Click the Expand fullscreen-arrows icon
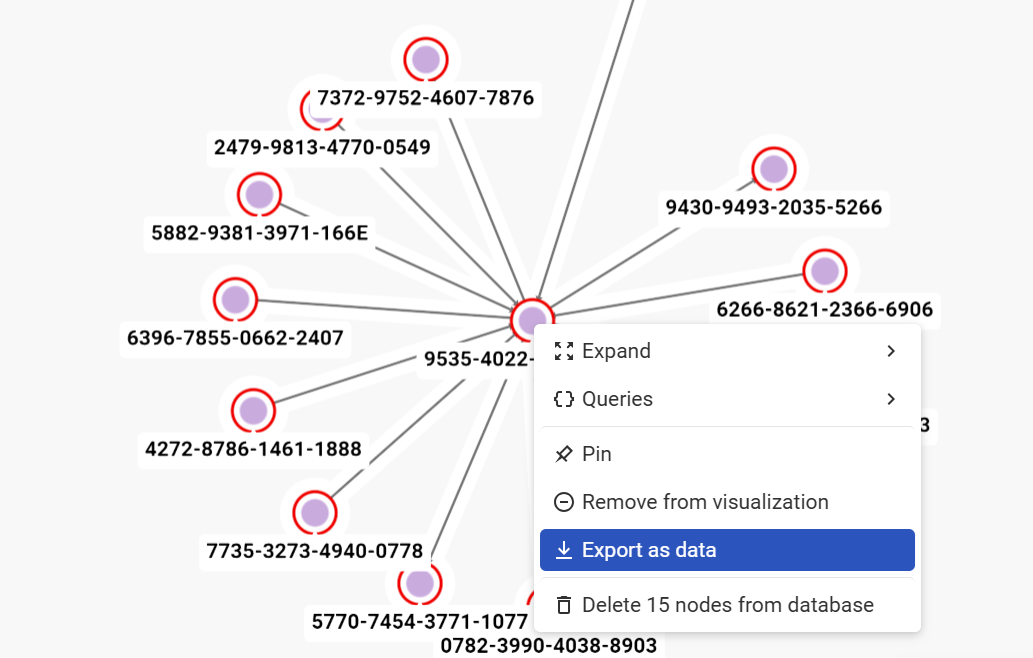This screenshot has width=1033, height=658. 564,351
